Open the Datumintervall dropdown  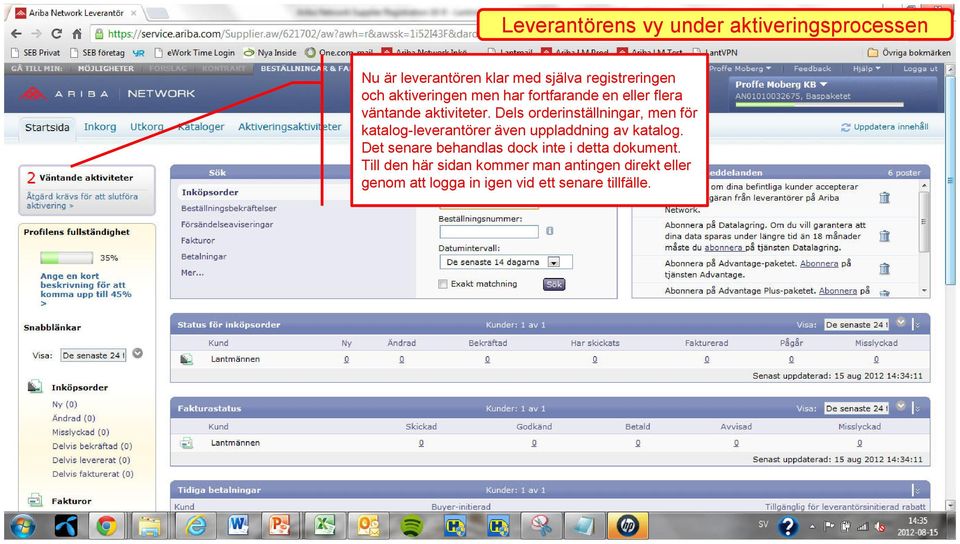(553, 262)
